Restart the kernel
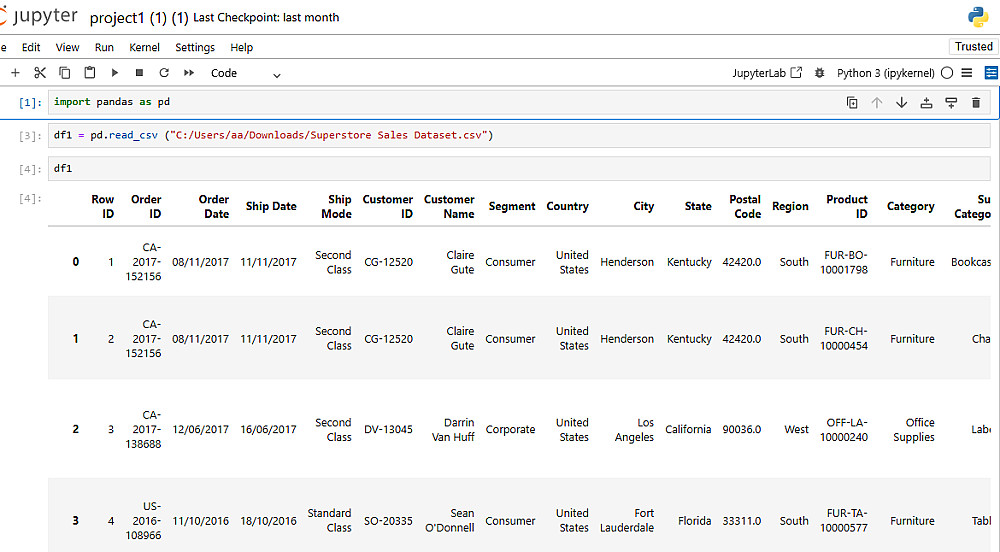The image size is (1000, 552). point(164,73)
